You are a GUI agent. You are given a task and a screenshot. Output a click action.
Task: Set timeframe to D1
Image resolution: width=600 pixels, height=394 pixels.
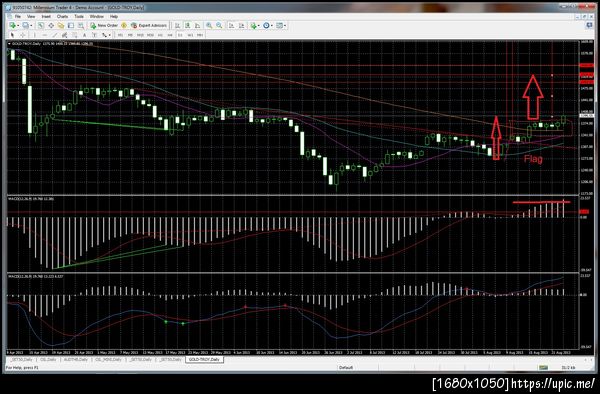(x=180, y=35)
